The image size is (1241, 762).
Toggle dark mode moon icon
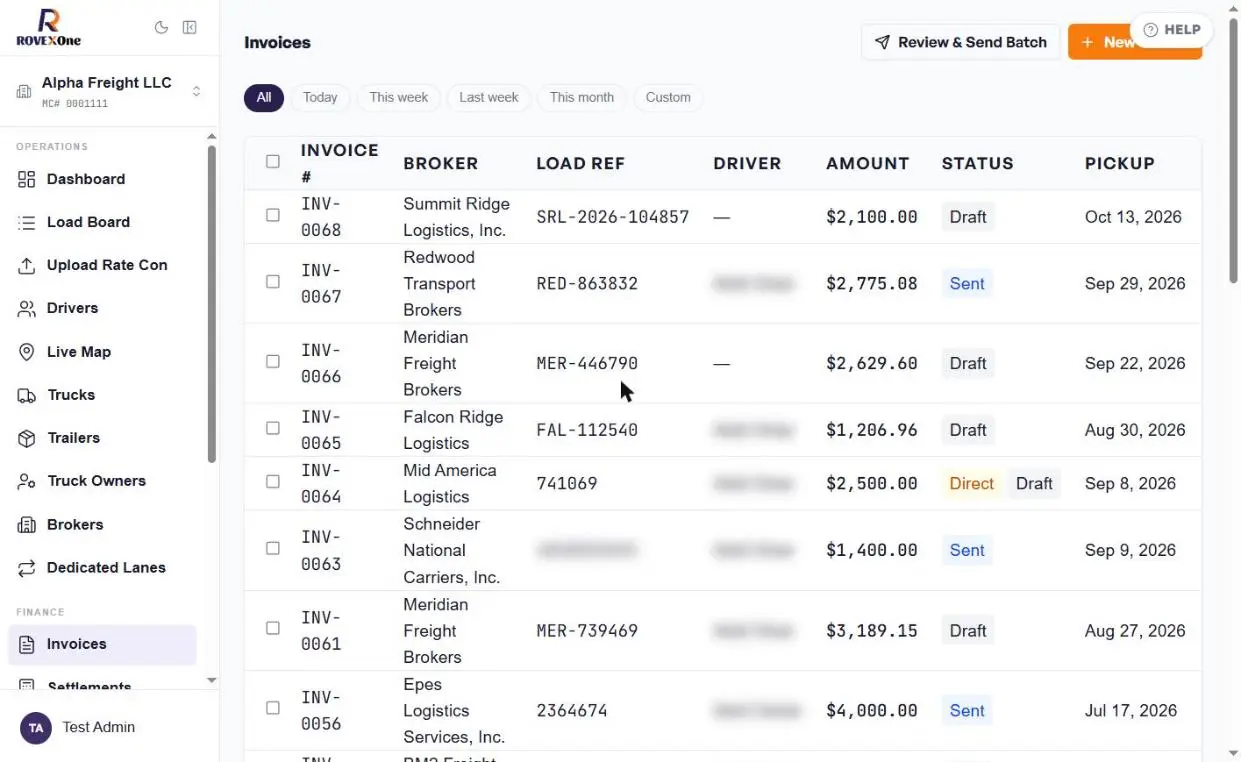161,28
